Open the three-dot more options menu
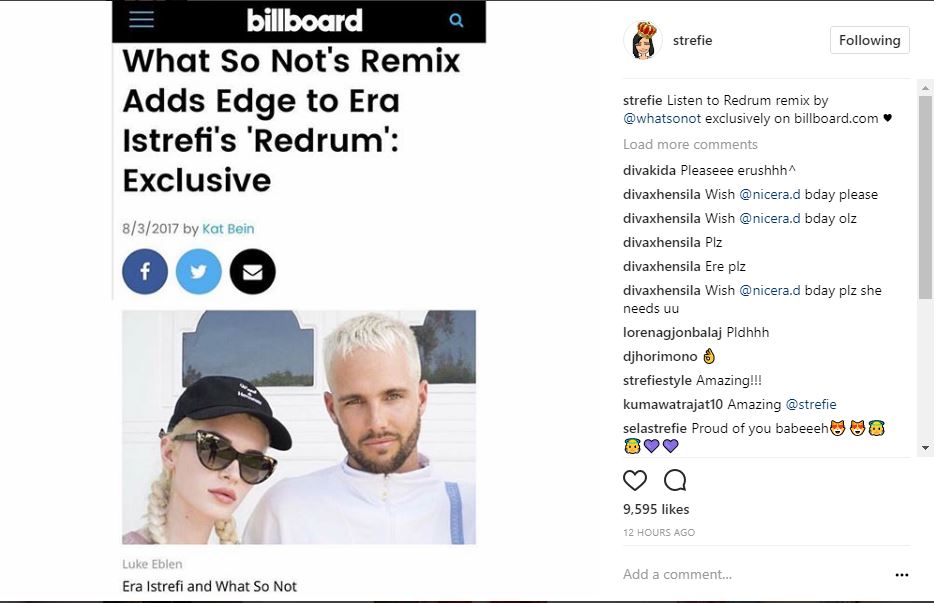 (902, 575)
